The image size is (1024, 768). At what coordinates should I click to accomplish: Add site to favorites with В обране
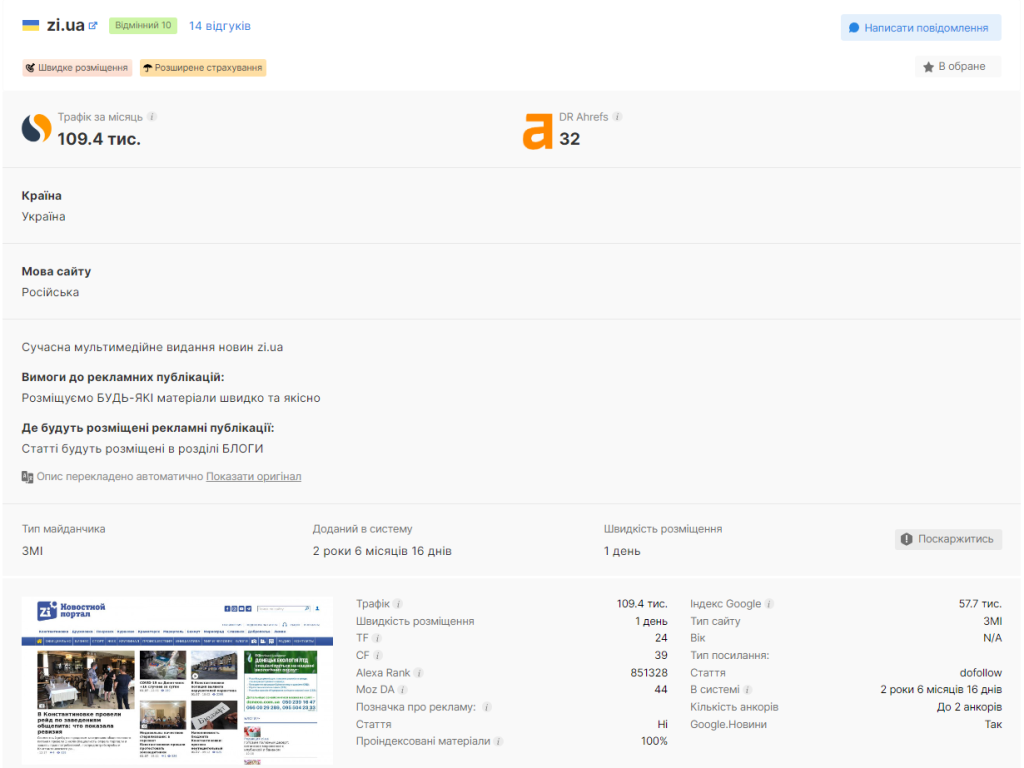point(957,67)
